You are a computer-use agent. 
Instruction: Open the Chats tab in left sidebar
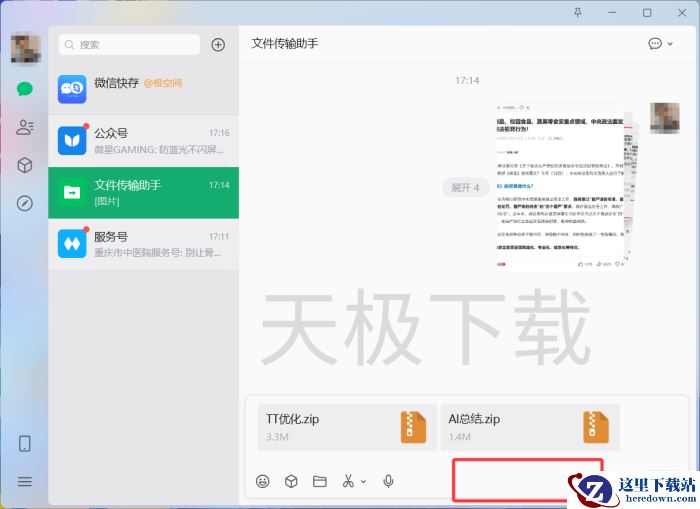click(x=25, y=89)
